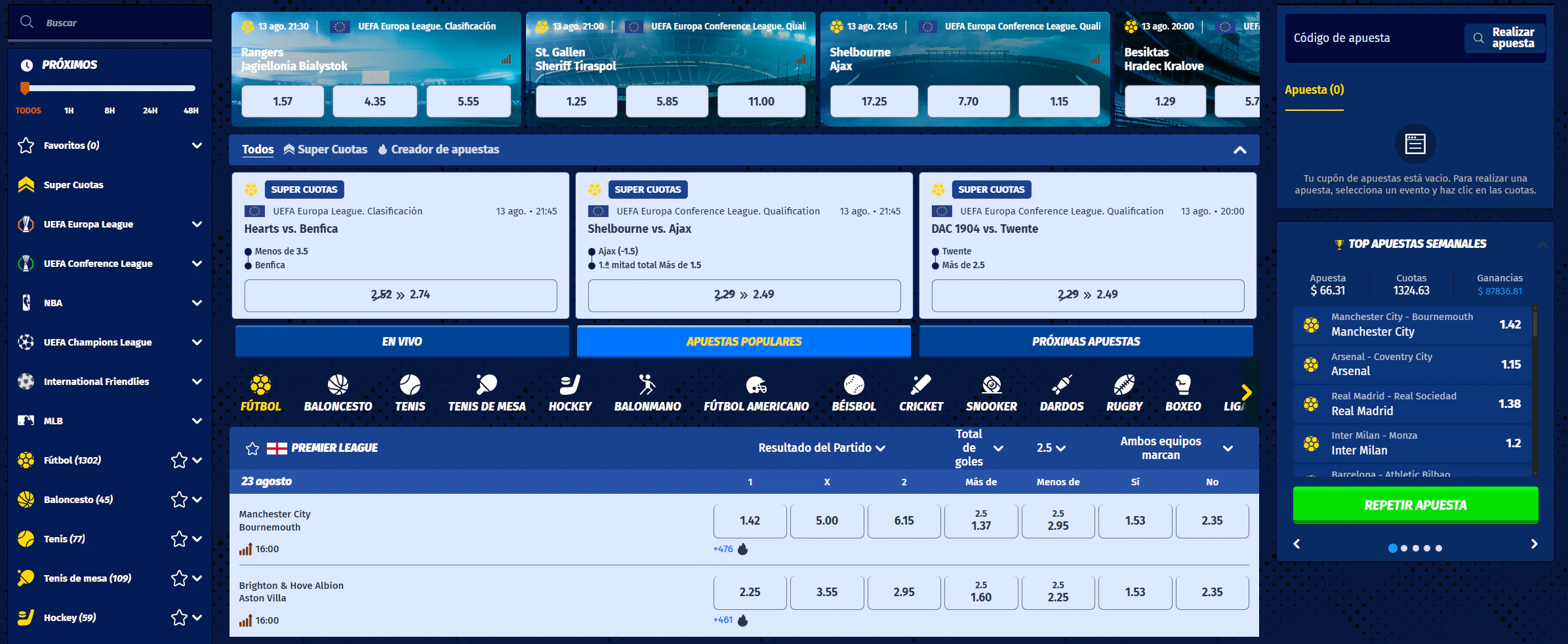Select the Fútbol americano helmet icon
The width and height of the screenshot is (1568, 644).
(x=756, y=384)
